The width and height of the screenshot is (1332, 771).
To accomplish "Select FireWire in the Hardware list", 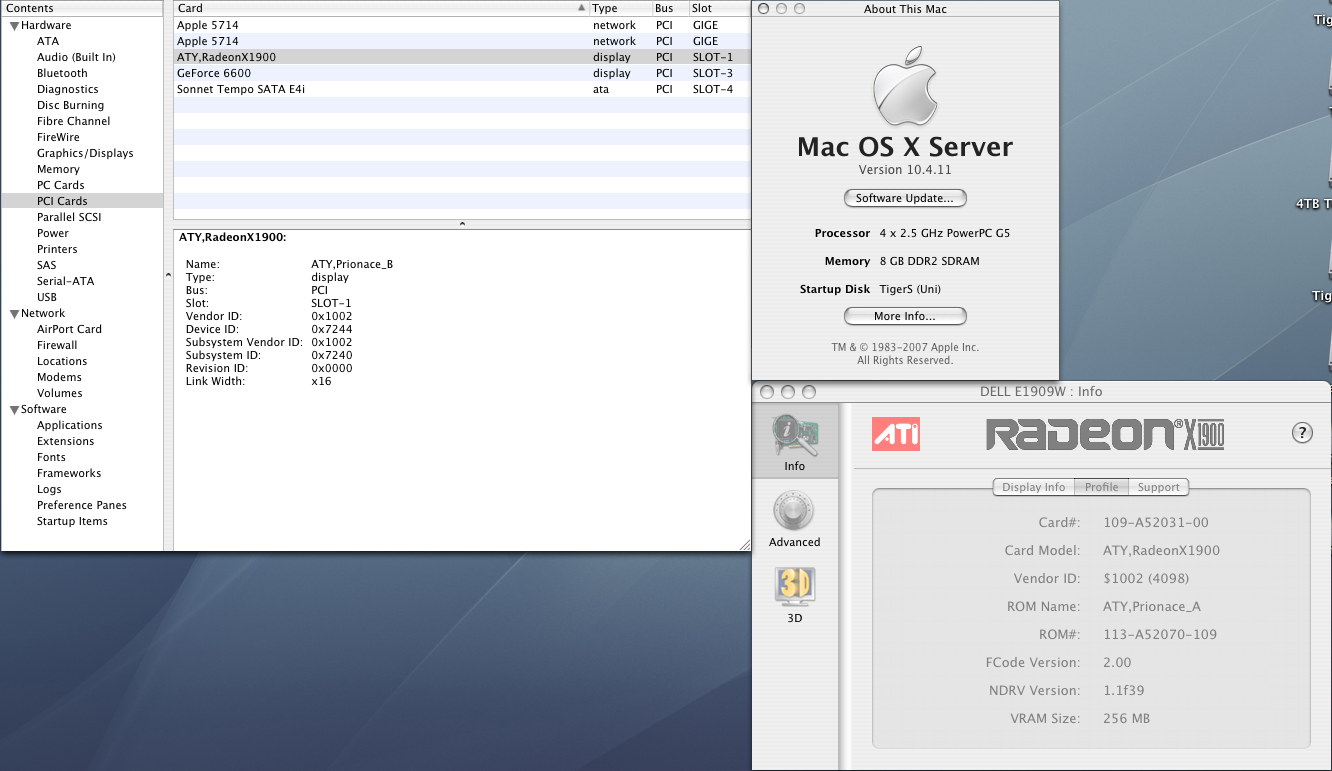I will (x=58, y=137).
